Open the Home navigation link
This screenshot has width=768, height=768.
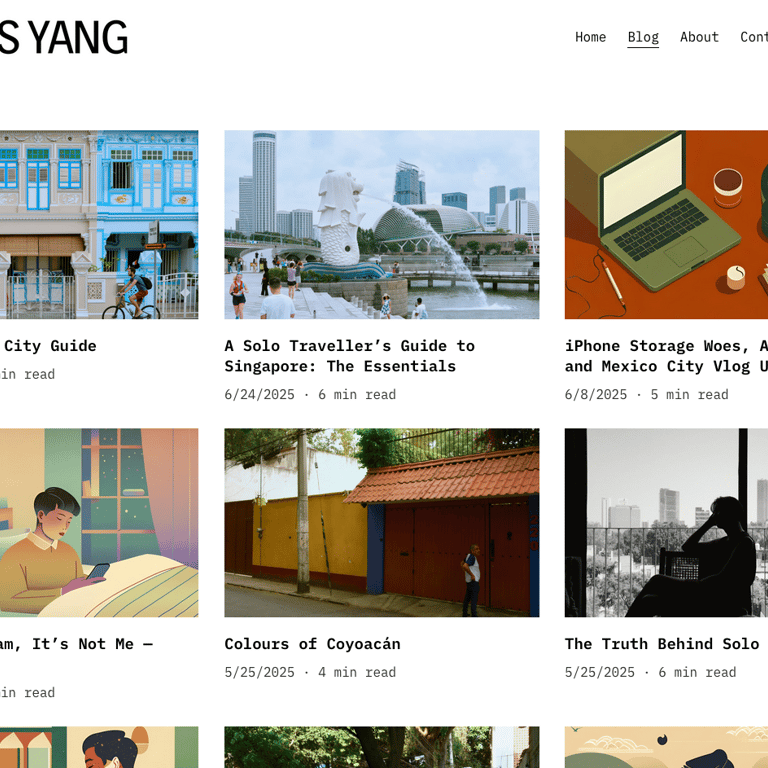(590, 37)
